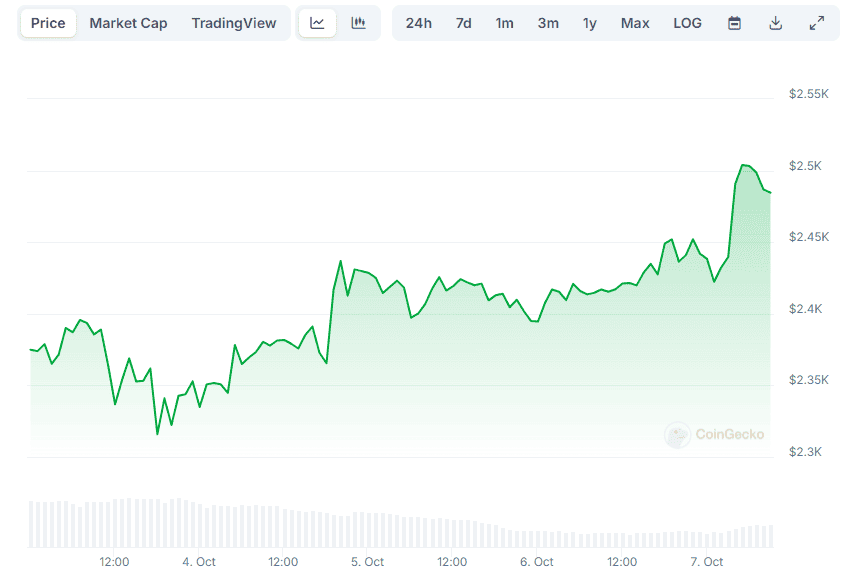The height and width of the screenshot is (582, 850).
Task: Open the calendar date range picker
Action: 734,23
